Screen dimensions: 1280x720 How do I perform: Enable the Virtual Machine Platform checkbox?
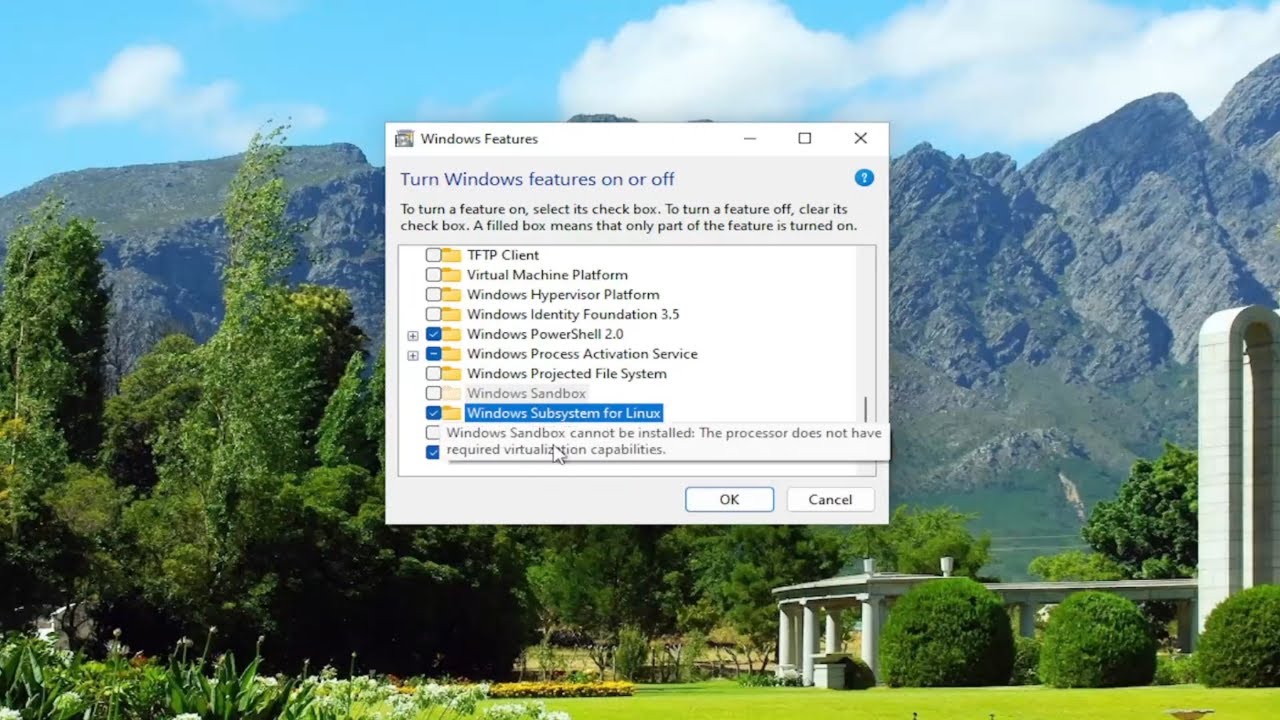433,275
